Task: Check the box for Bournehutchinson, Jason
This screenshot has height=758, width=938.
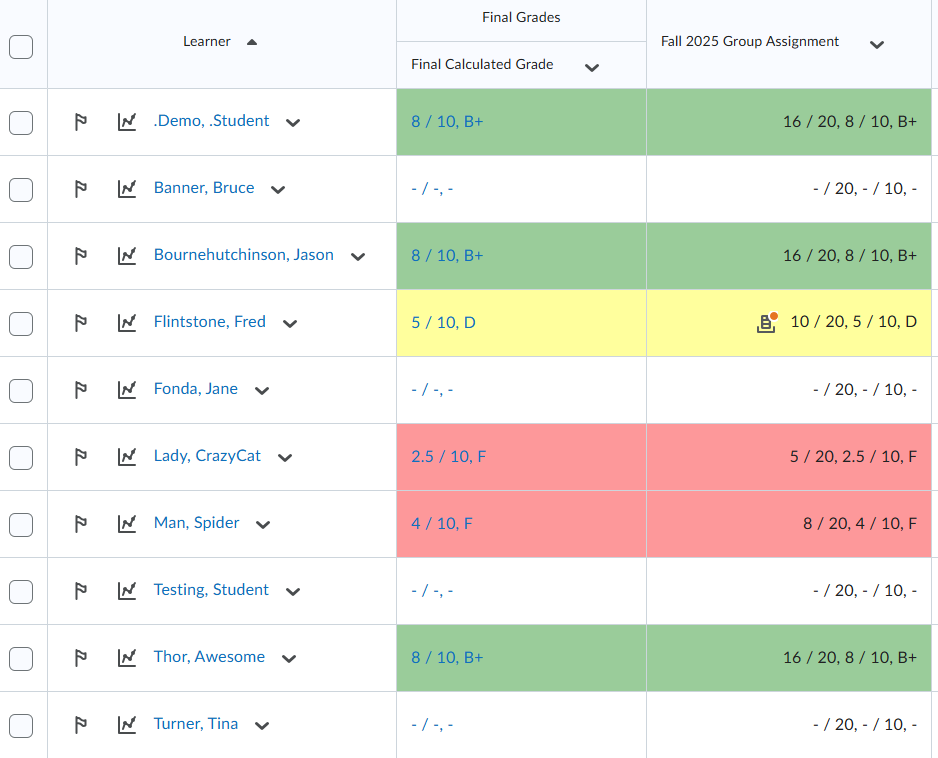Action: 21,257
